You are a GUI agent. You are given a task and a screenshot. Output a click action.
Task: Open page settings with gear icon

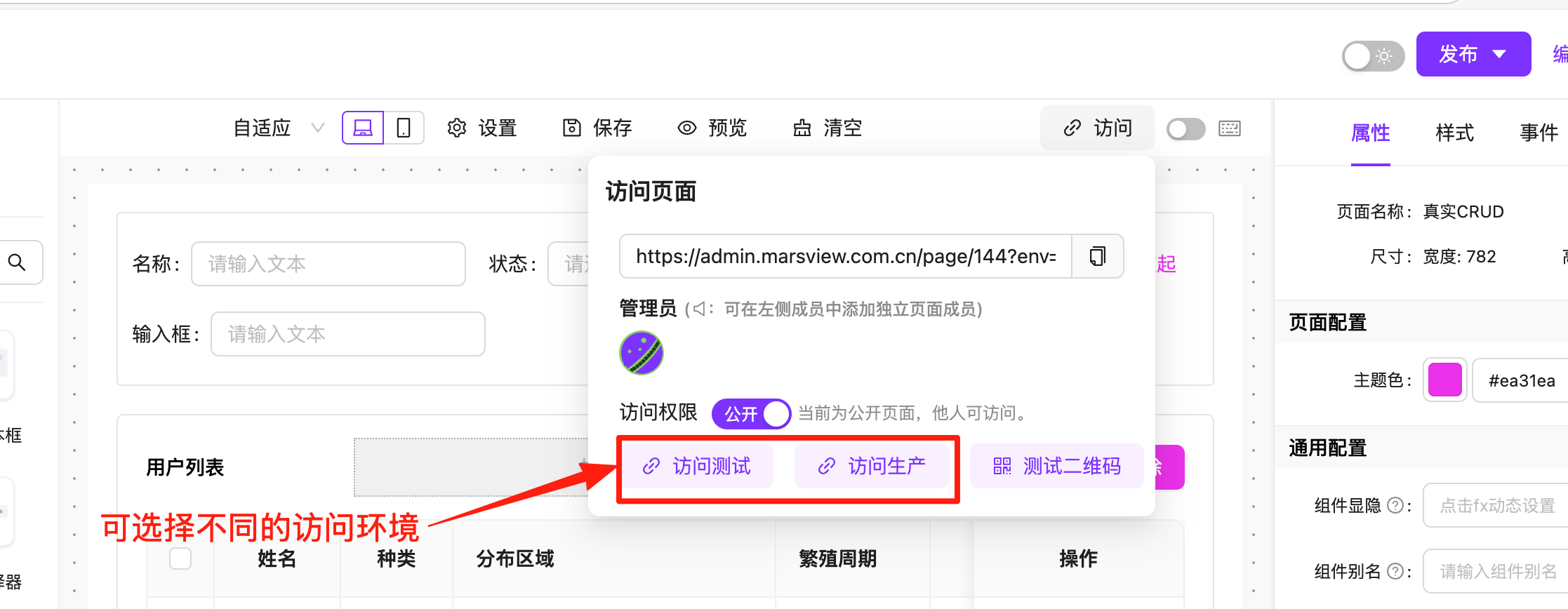click(x=481, y=128)
